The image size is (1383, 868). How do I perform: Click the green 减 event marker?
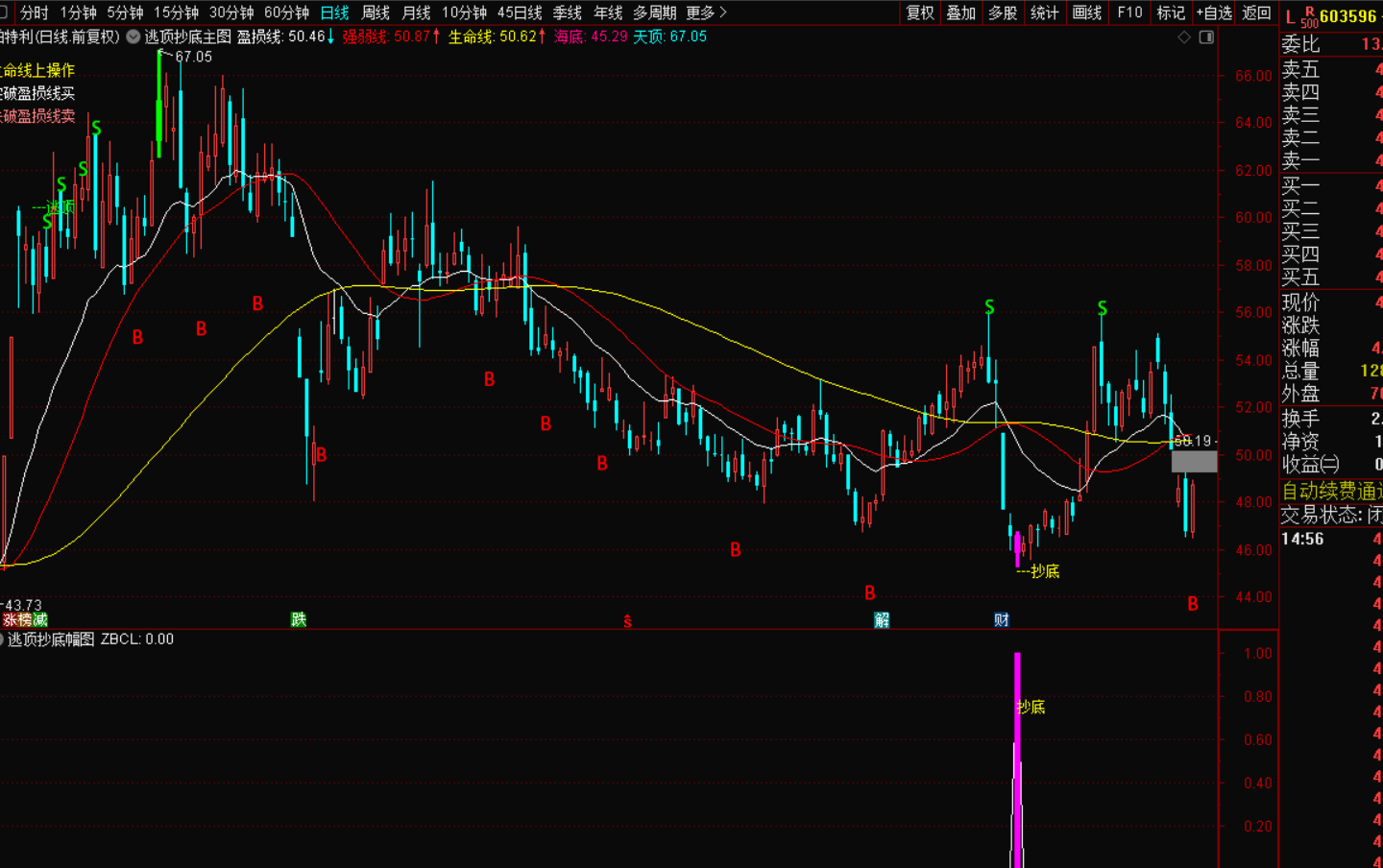pyautogui.click(x=40, y=620)
